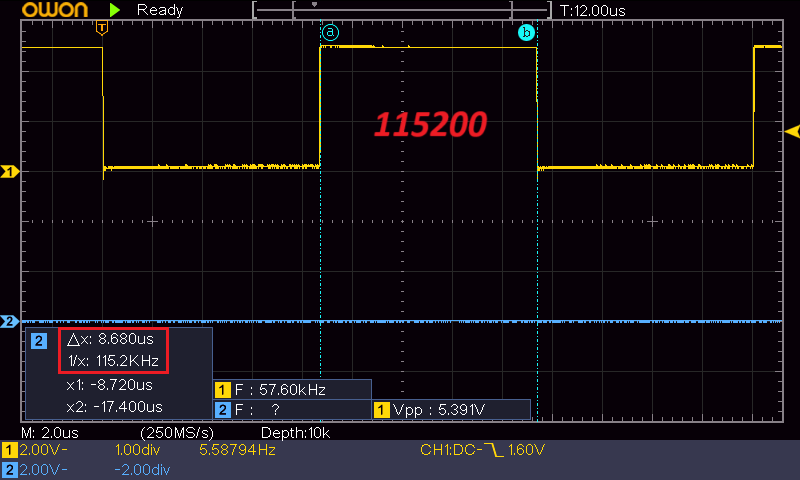Click the channel 1 badge beside F : 57.60kHz
The width and height of the screenshot is (800, 480).
(222, 390)
